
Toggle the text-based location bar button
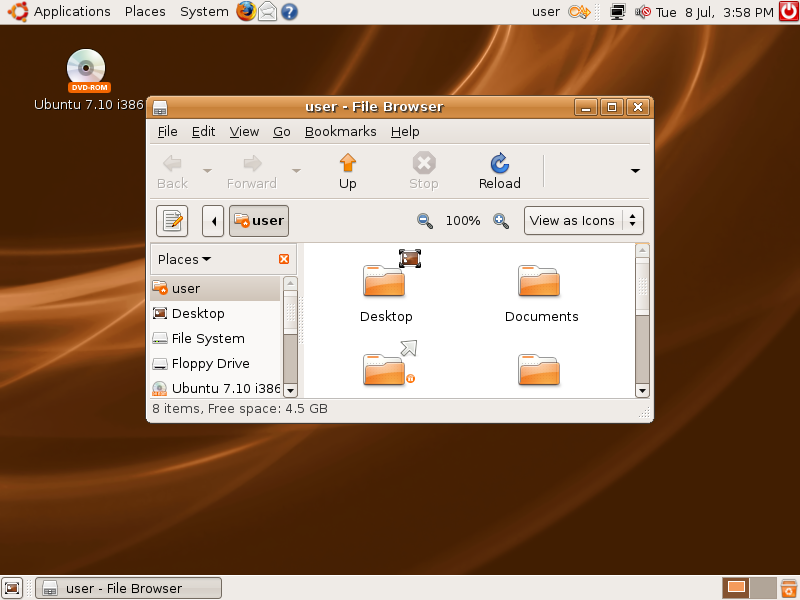coord(172,221)
